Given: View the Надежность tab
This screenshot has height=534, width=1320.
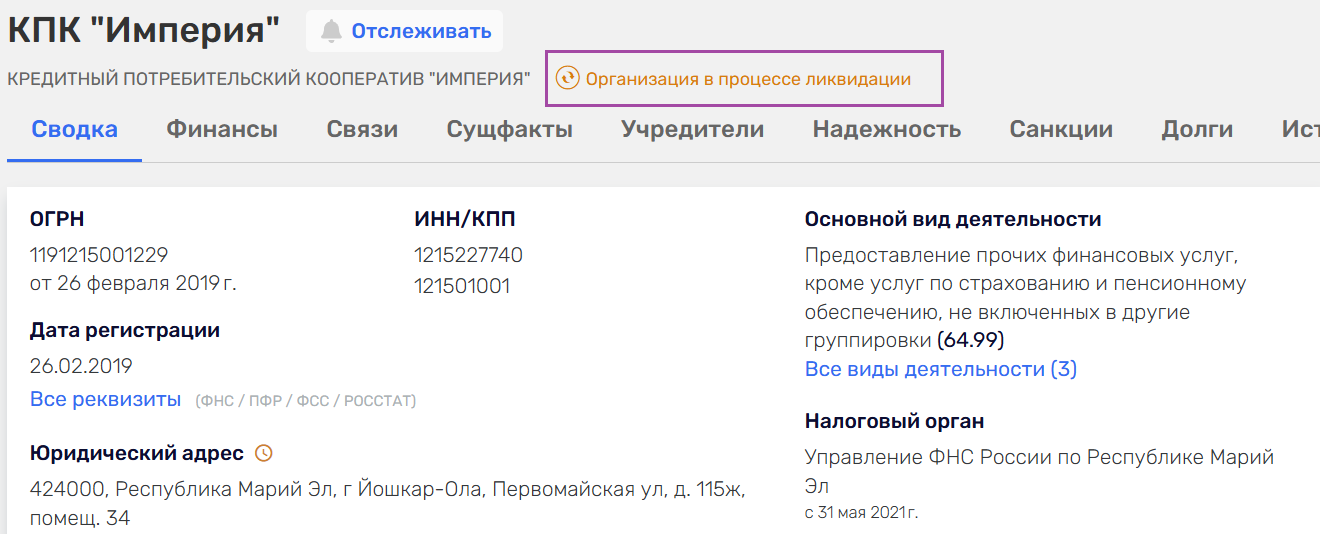Looking at the screenshot, I should click(x=886, y=129).
